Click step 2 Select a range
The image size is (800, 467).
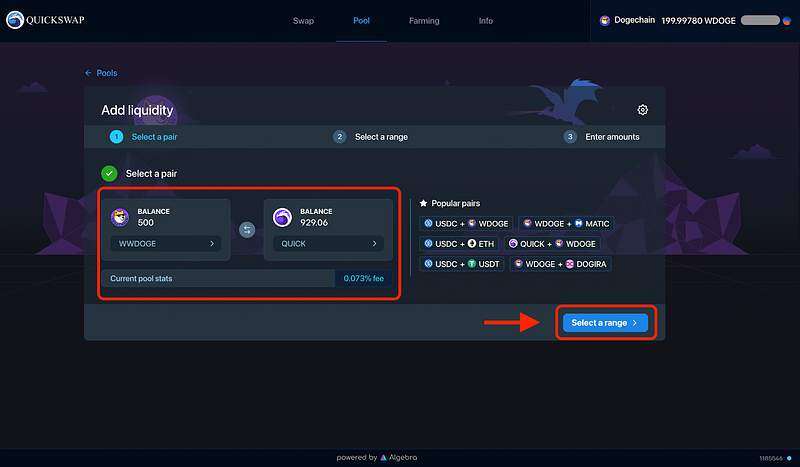(370, 137)
